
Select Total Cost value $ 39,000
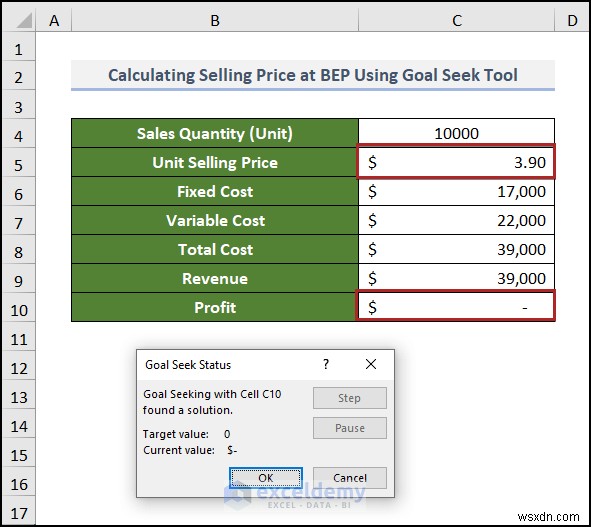click(x=456, y=249)
